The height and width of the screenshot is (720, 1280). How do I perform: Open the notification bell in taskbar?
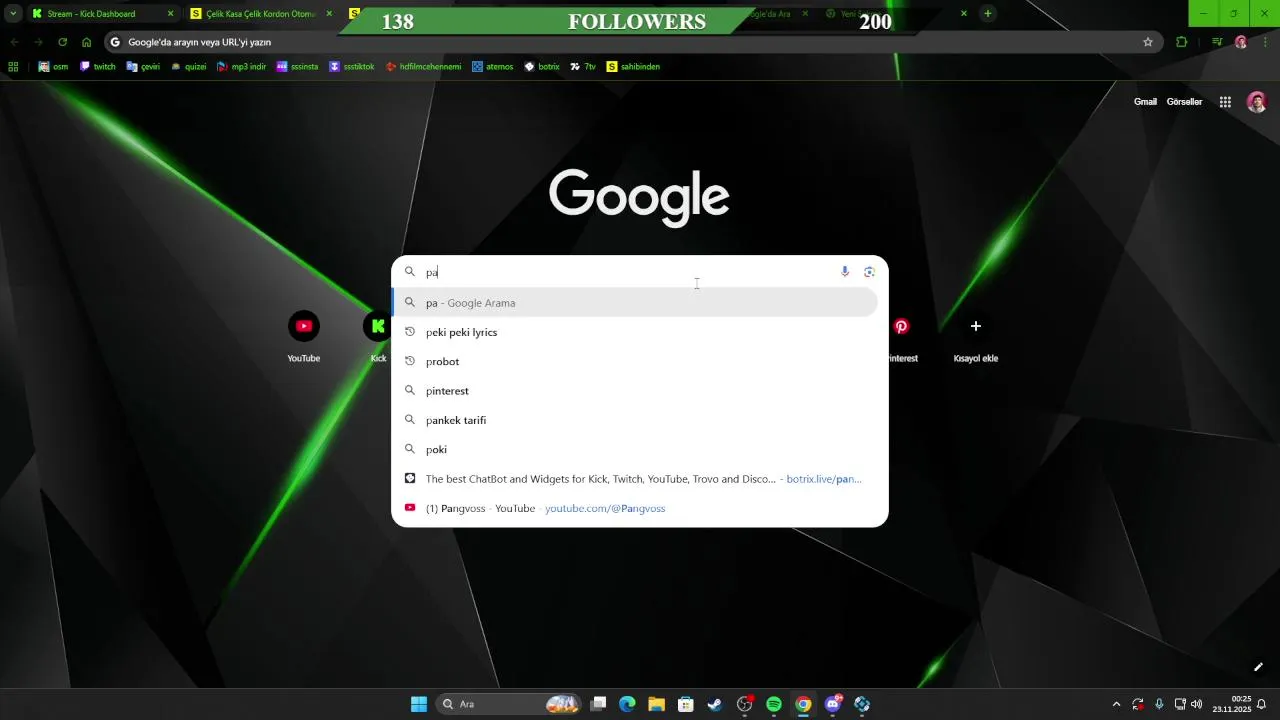(1262, 704)
